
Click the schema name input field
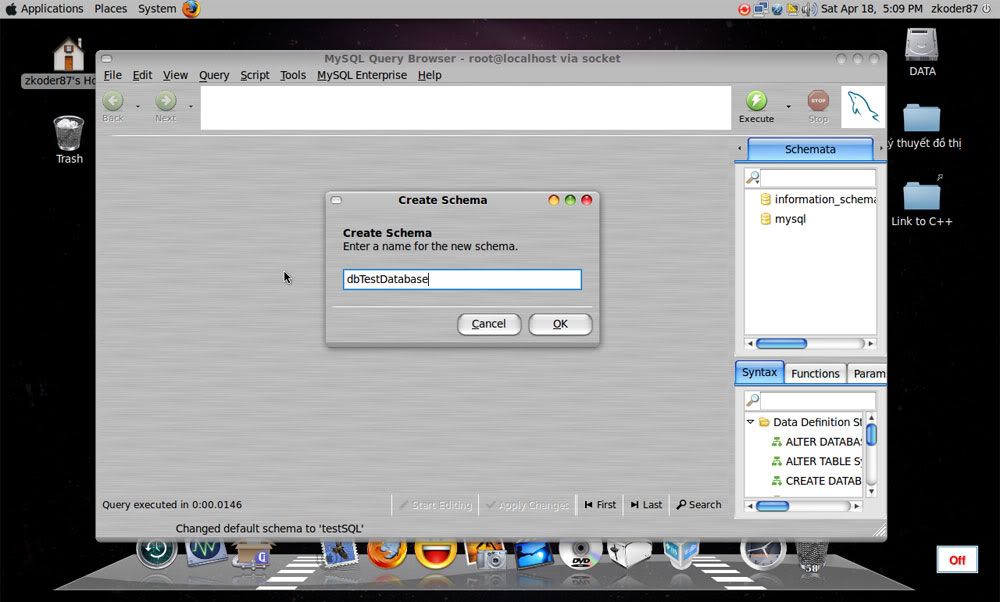point(462,279)
